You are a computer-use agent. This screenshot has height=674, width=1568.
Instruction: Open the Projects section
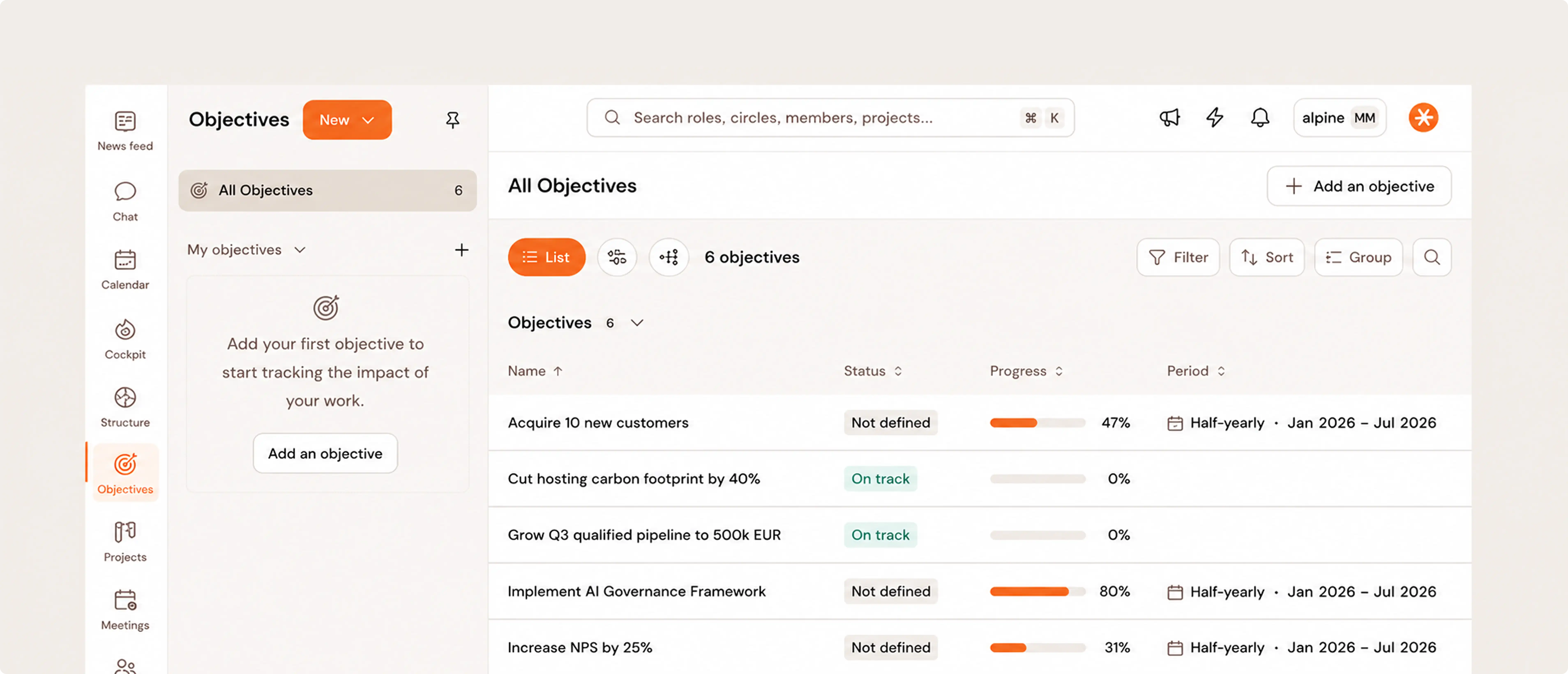pos(125,541)
